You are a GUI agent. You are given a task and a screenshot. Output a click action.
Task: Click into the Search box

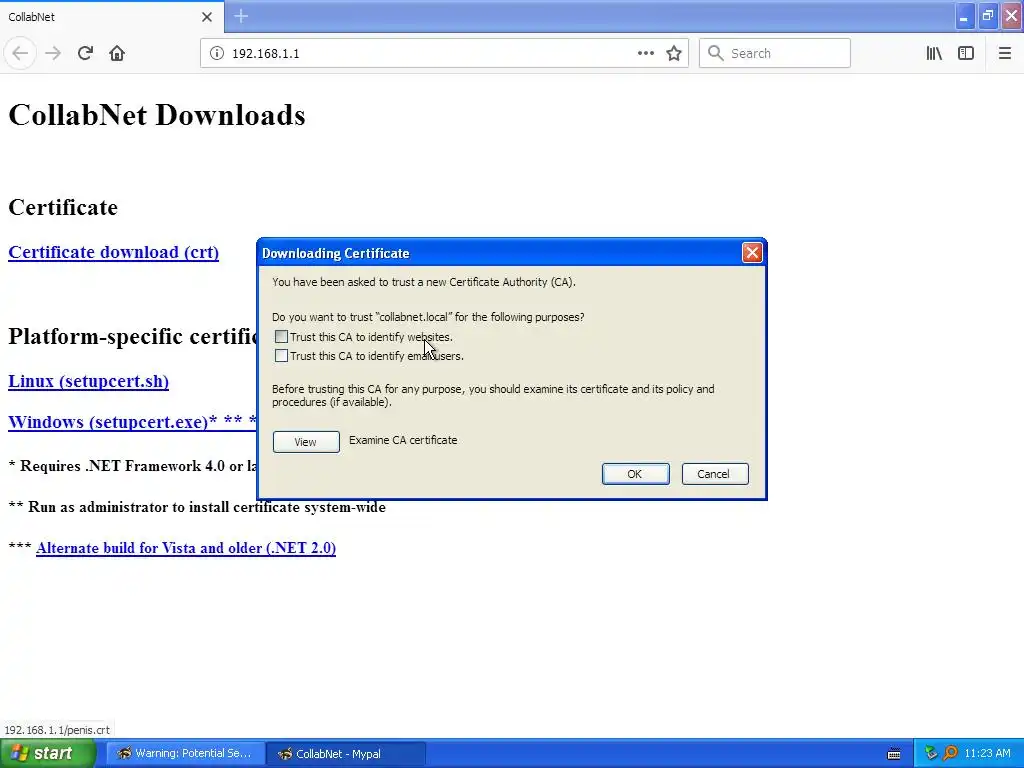point(775,53)
